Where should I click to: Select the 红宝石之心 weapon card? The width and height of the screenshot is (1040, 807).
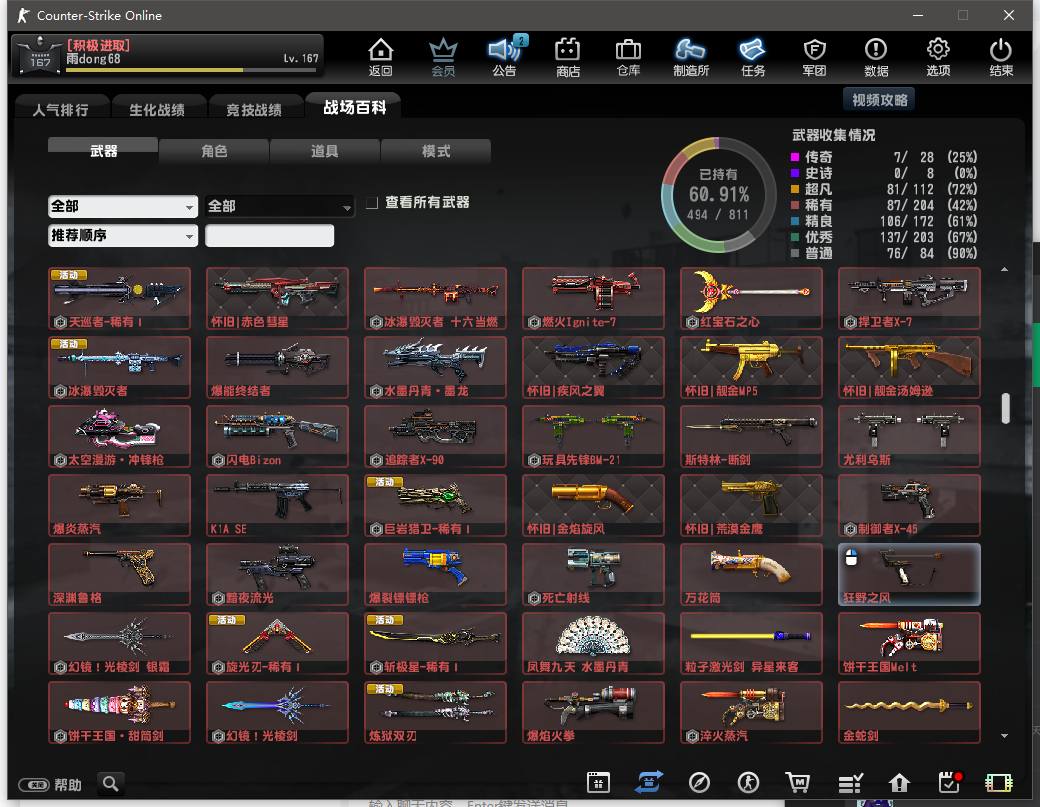[751, 298]
